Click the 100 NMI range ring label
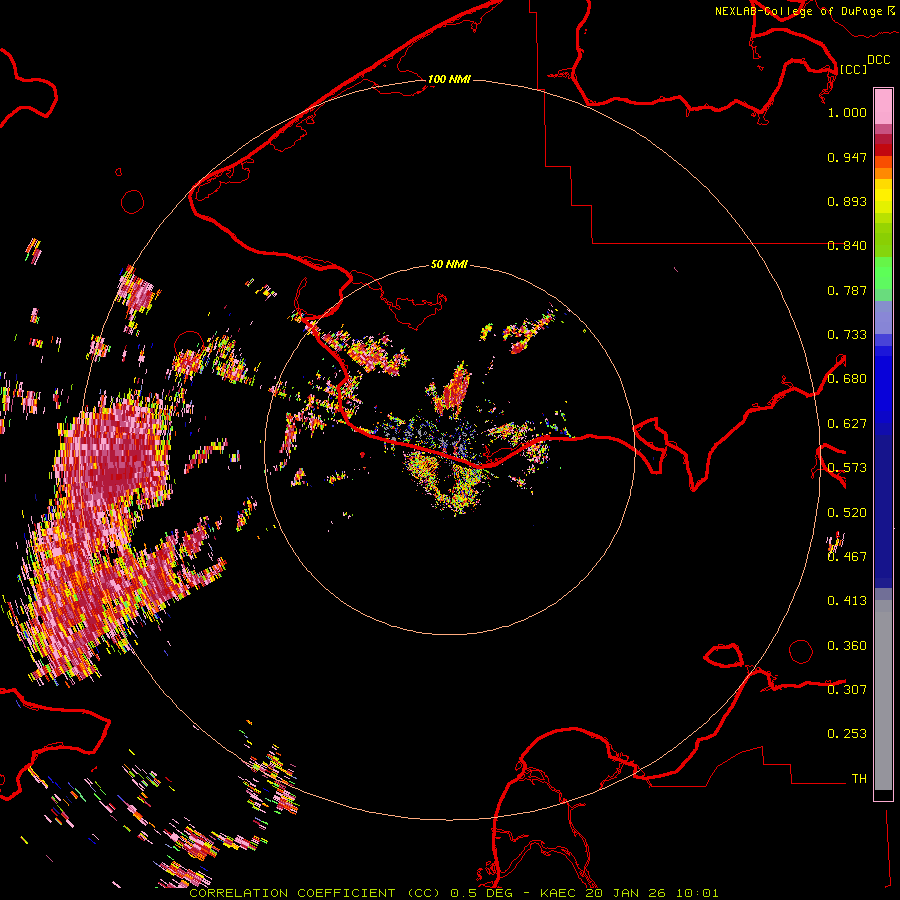The height and width of the screenshot is (900, 900). 449,79
